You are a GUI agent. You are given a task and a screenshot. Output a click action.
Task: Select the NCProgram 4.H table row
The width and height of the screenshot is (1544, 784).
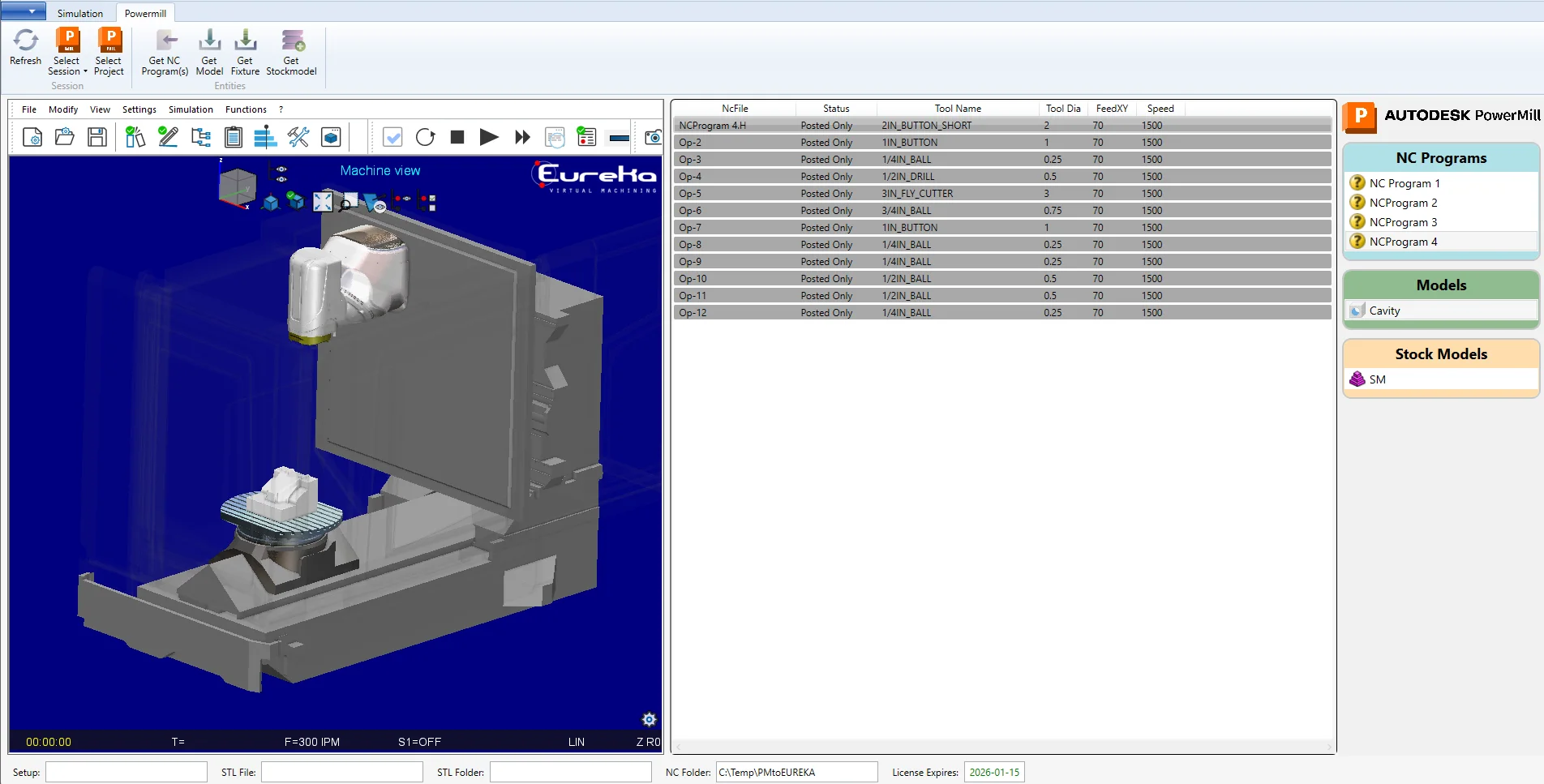(1002, 126)
